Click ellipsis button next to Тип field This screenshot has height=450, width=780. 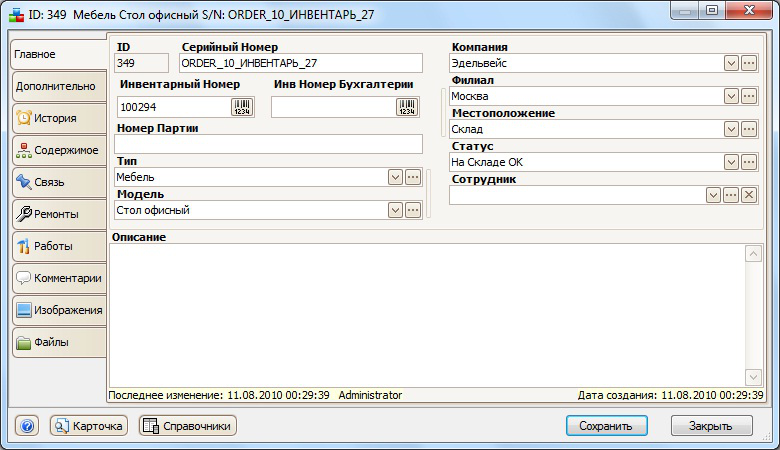[x=413, y=177]
